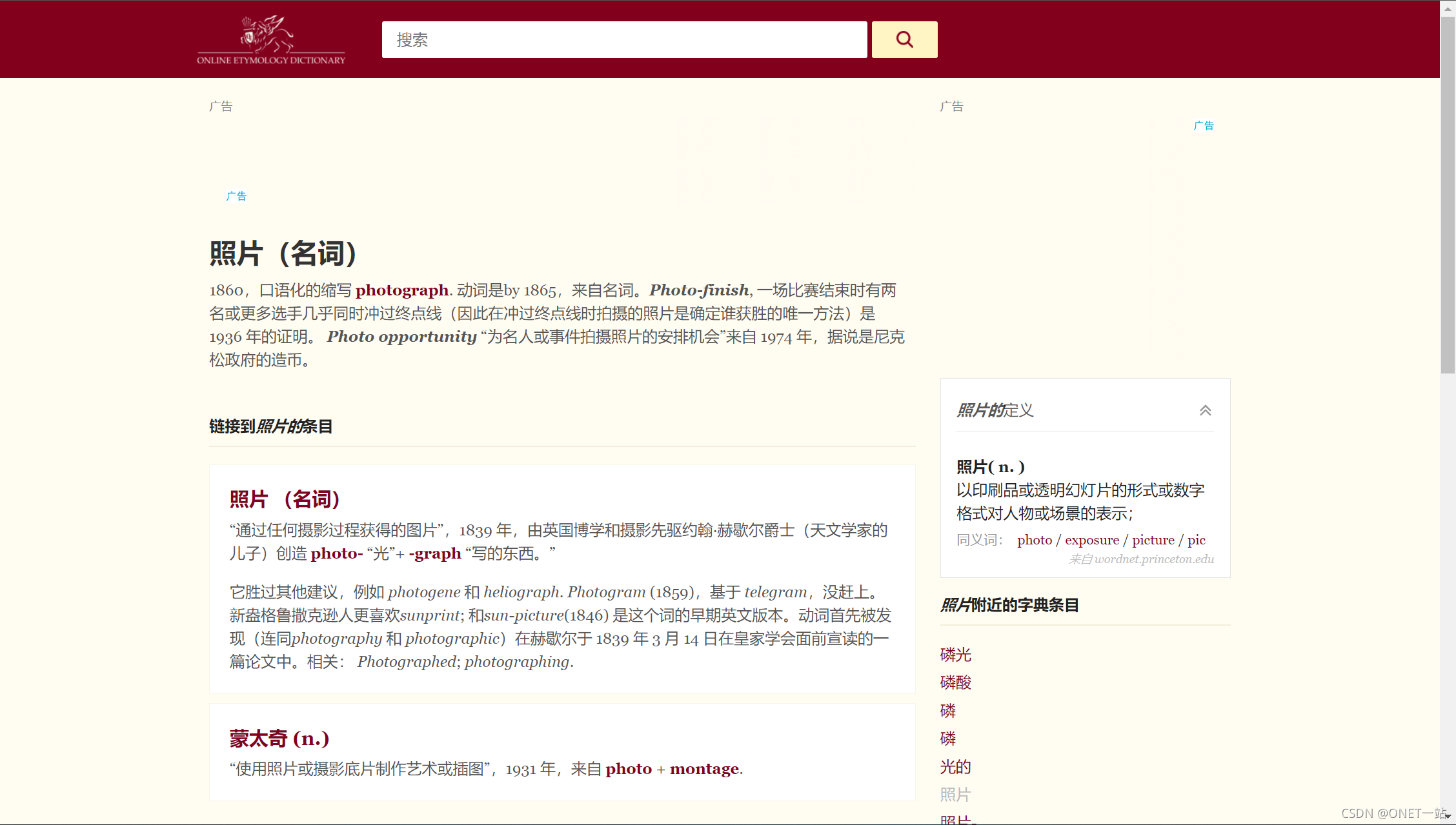The image size is (1456, 825).
Task: Click into the 搜索 search field
Action: point(623,40)
